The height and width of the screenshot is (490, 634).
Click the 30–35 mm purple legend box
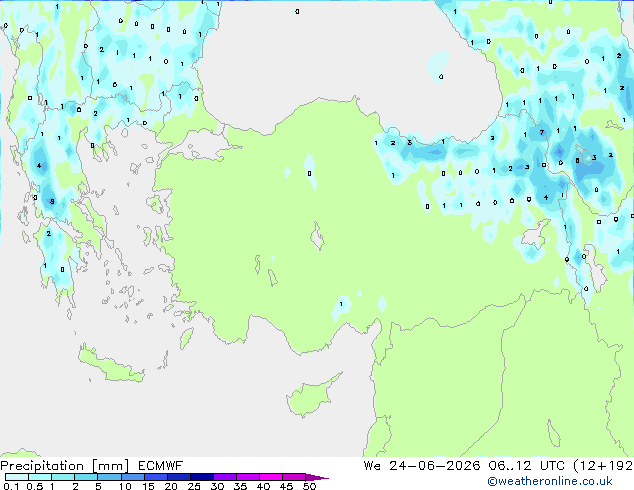click(x=224, y=477)
